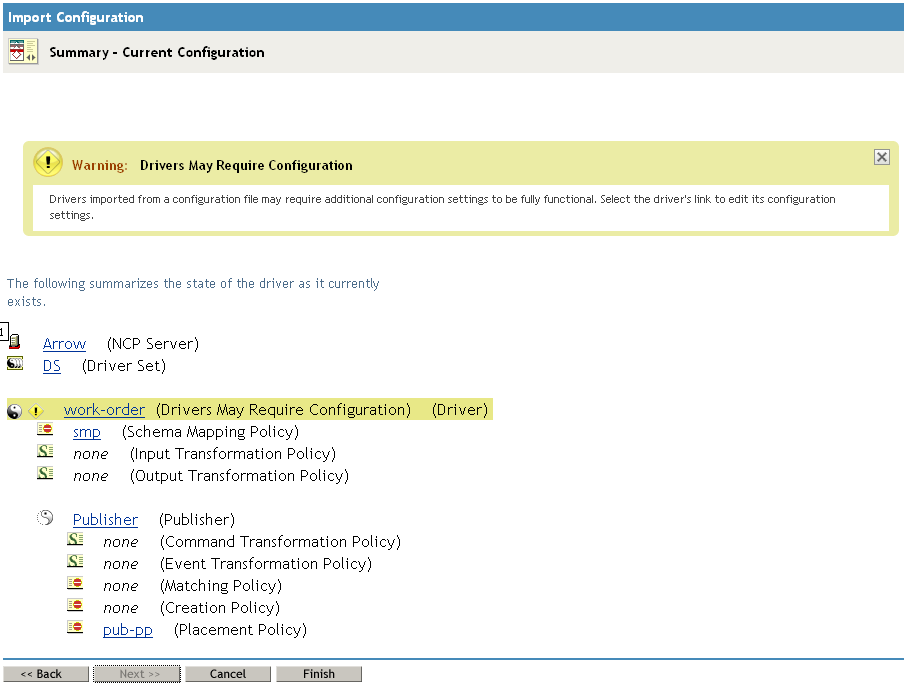
Task: Click the Input Transformation Policy icon
Action: 45,452
